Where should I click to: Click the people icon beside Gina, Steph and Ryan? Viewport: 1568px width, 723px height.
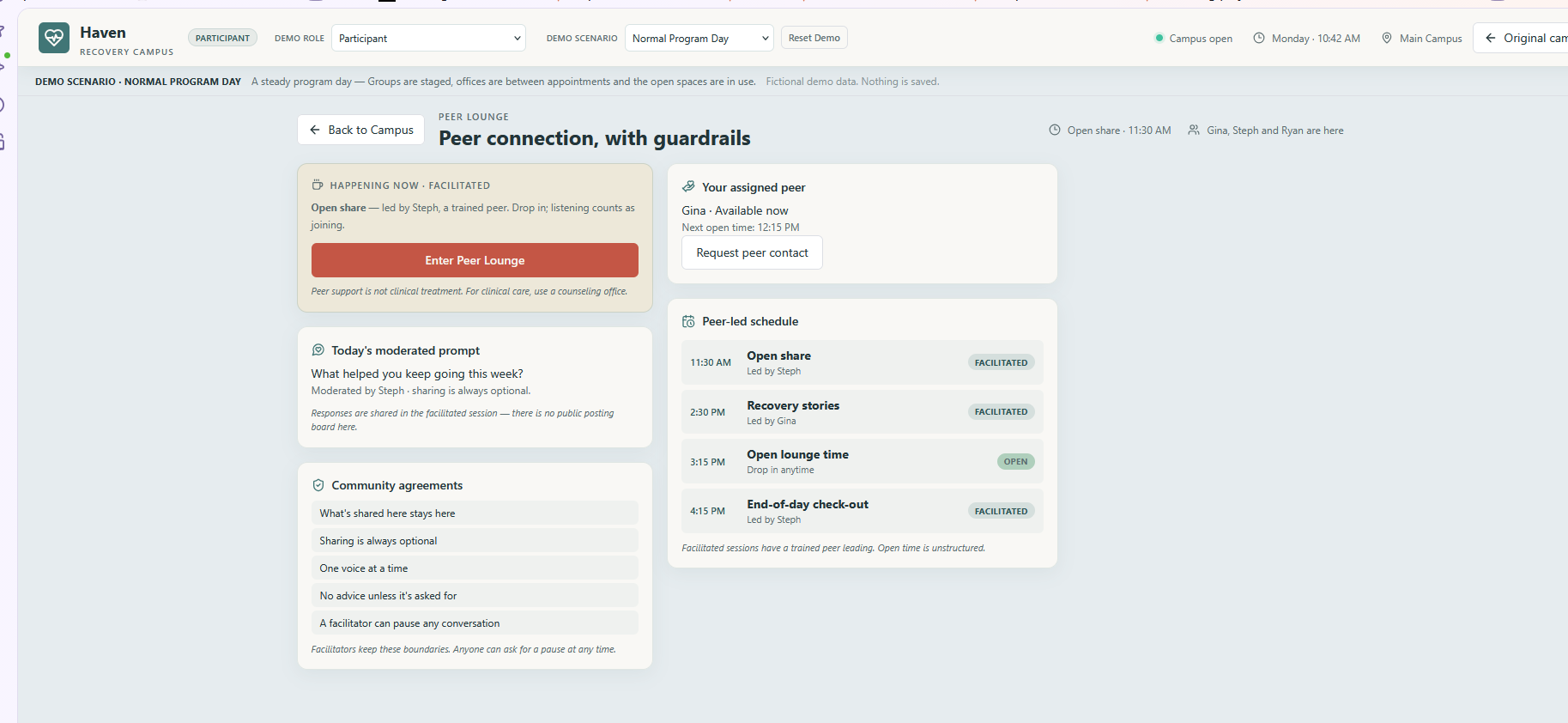(1194, 130)
